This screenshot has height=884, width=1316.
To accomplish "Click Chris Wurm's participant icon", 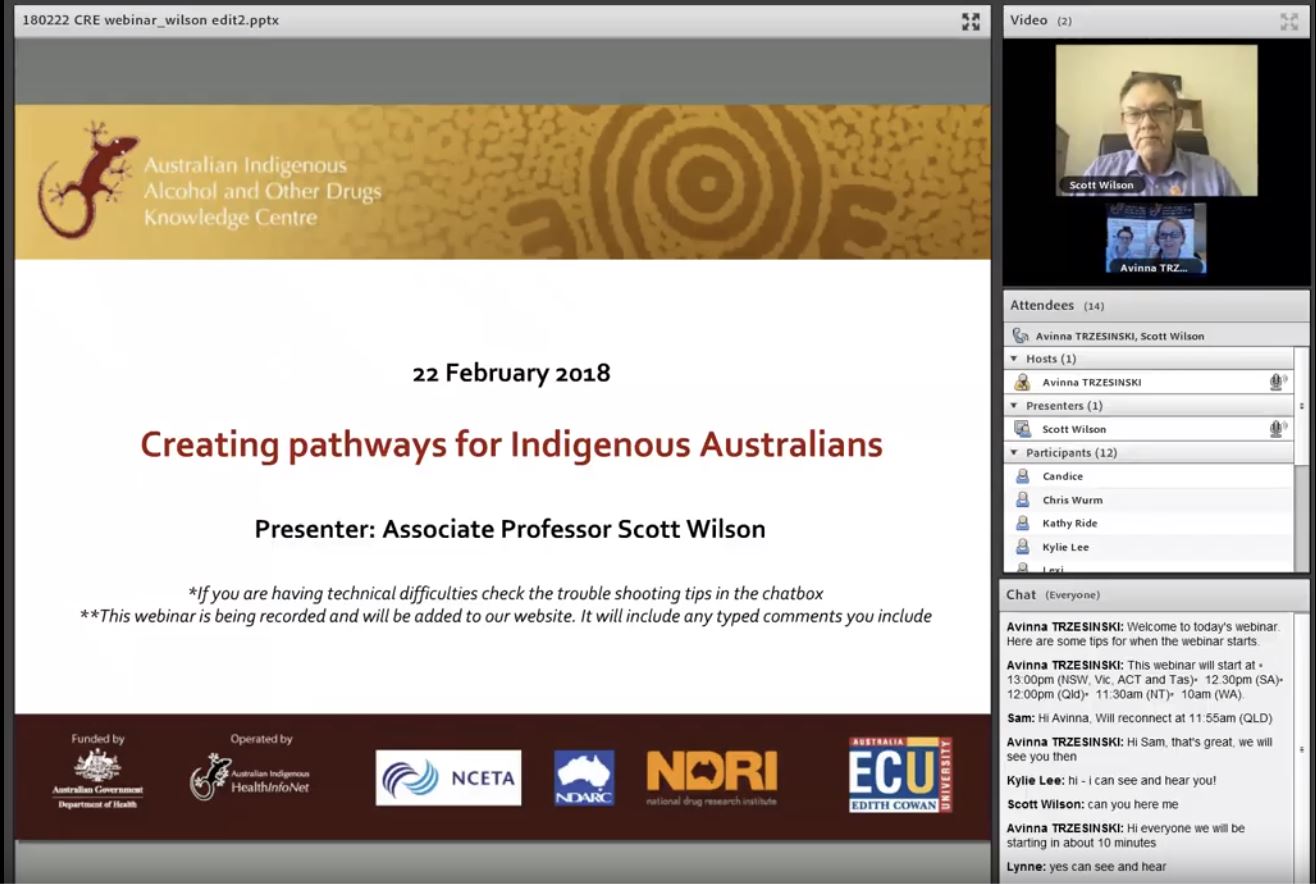I will click(x=1022, y=500).
